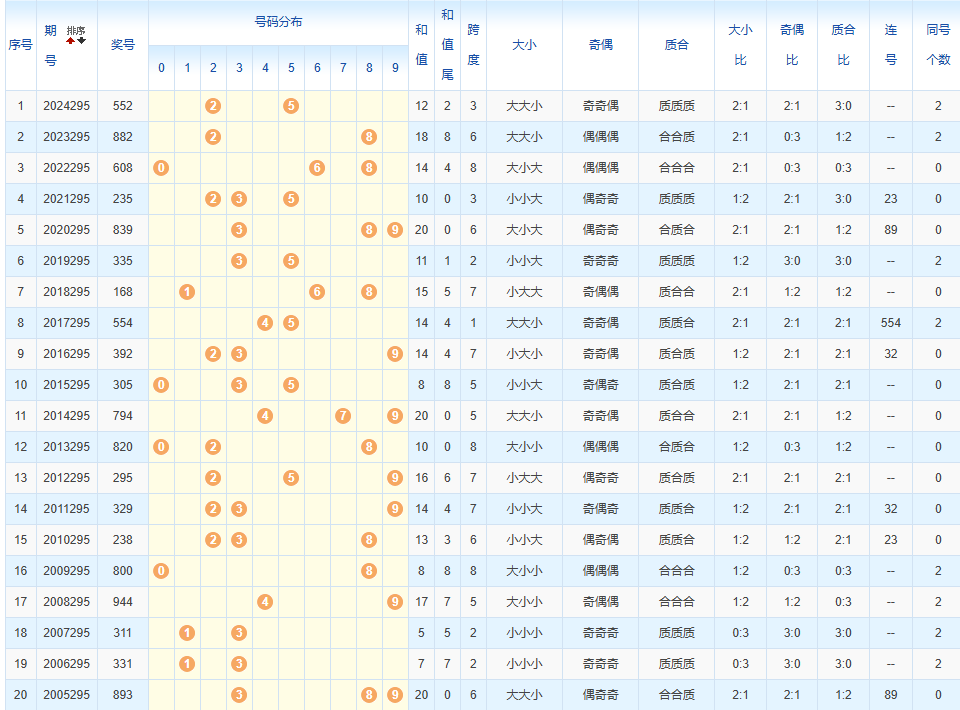Click the 号码分布 header
This screenshot has height=710, width=960.
click(x=278, y=22)
